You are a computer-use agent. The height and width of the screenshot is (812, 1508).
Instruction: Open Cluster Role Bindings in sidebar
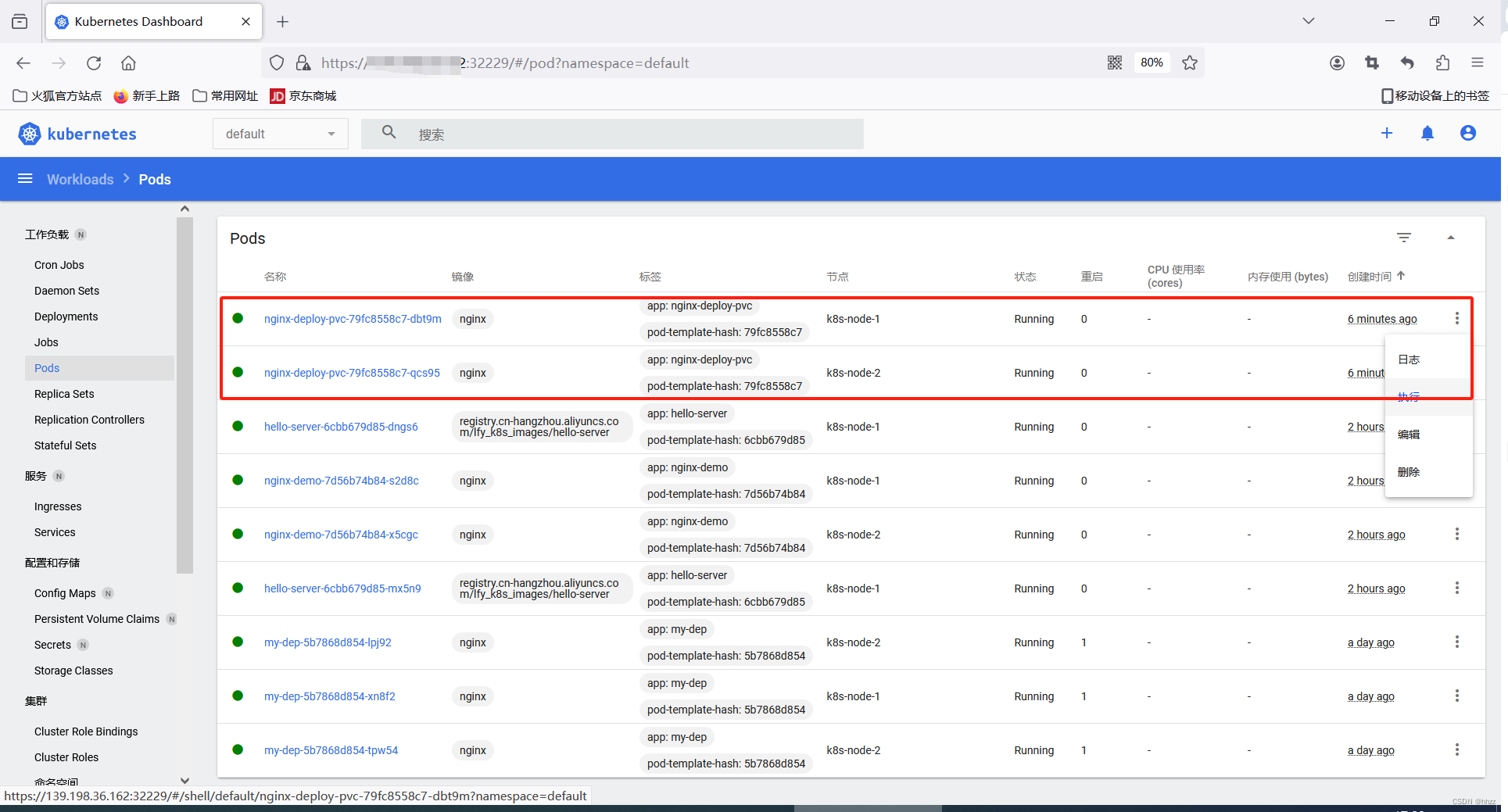tap(86, 732)
